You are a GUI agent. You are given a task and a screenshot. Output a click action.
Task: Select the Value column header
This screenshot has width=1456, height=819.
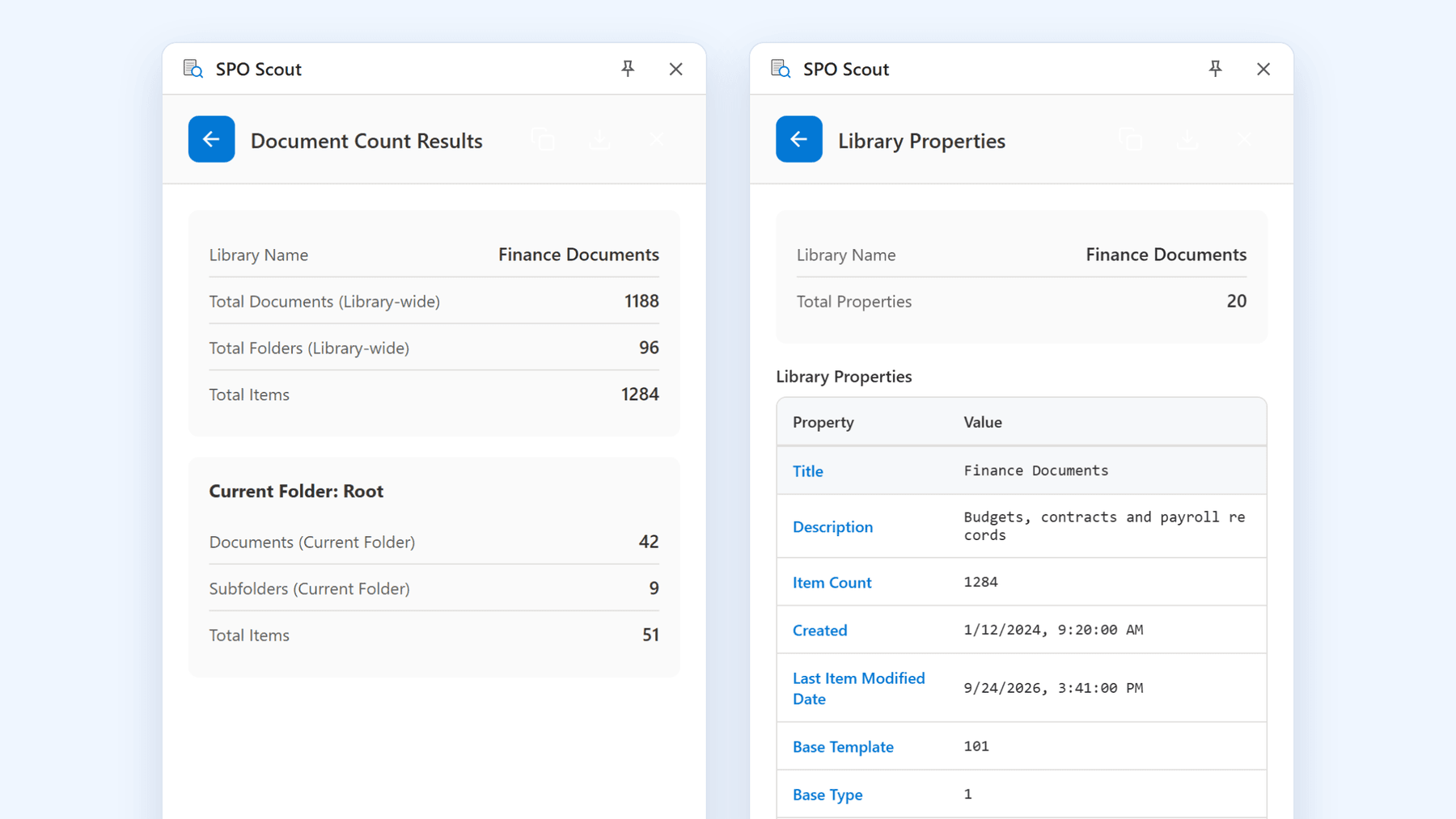(x=983, y=422)
